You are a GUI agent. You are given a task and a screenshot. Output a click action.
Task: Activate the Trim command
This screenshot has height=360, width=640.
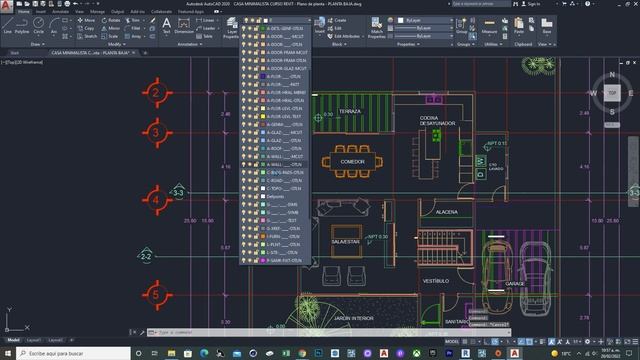coord(132,20)
